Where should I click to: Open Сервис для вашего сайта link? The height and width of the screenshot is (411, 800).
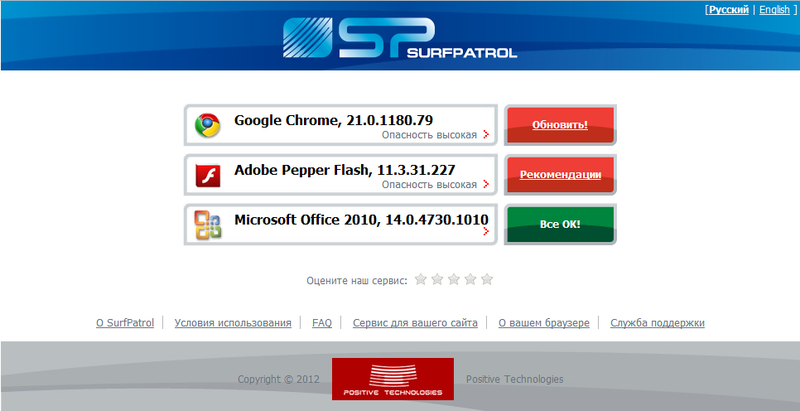415,323
